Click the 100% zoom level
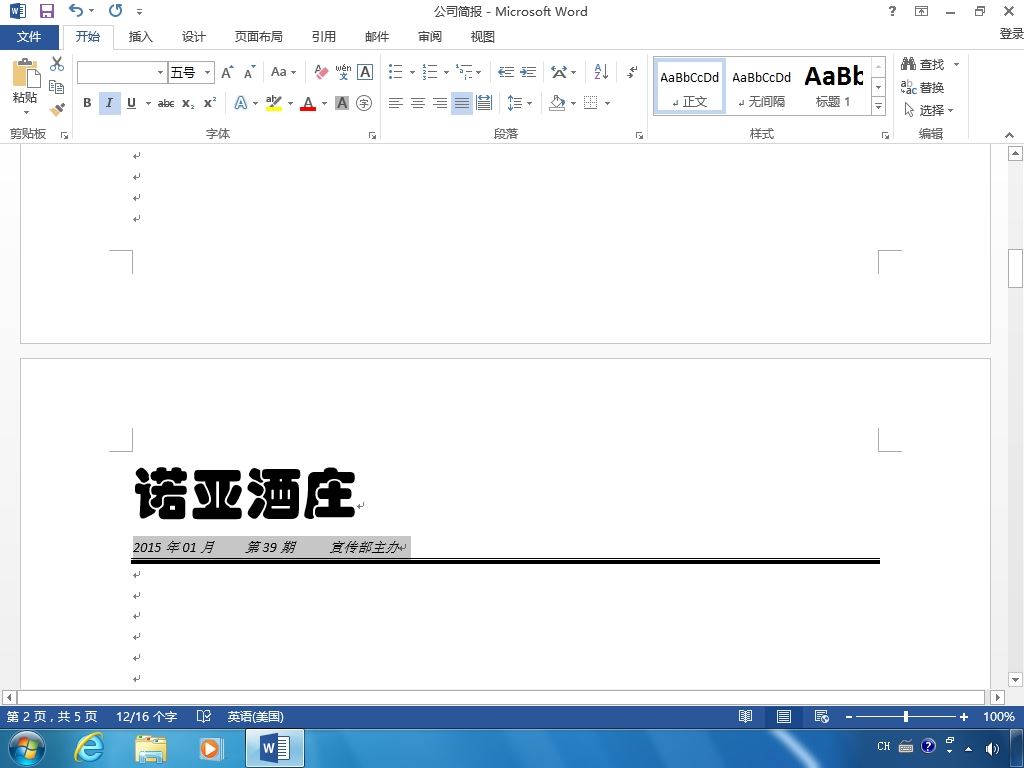Screen dimensions: 1024x768 click(x=999, y=716)
